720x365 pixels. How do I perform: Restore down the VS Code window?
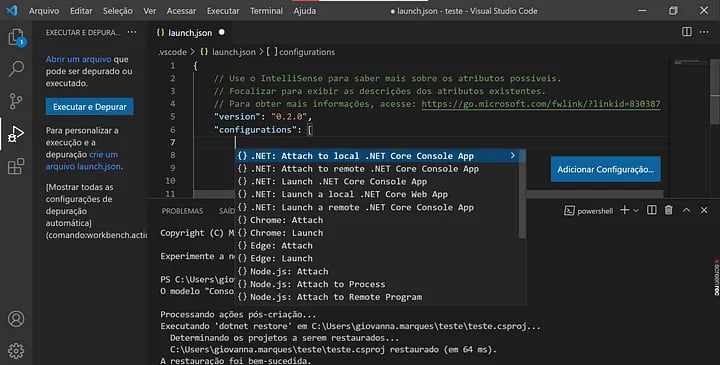point(673,10)
